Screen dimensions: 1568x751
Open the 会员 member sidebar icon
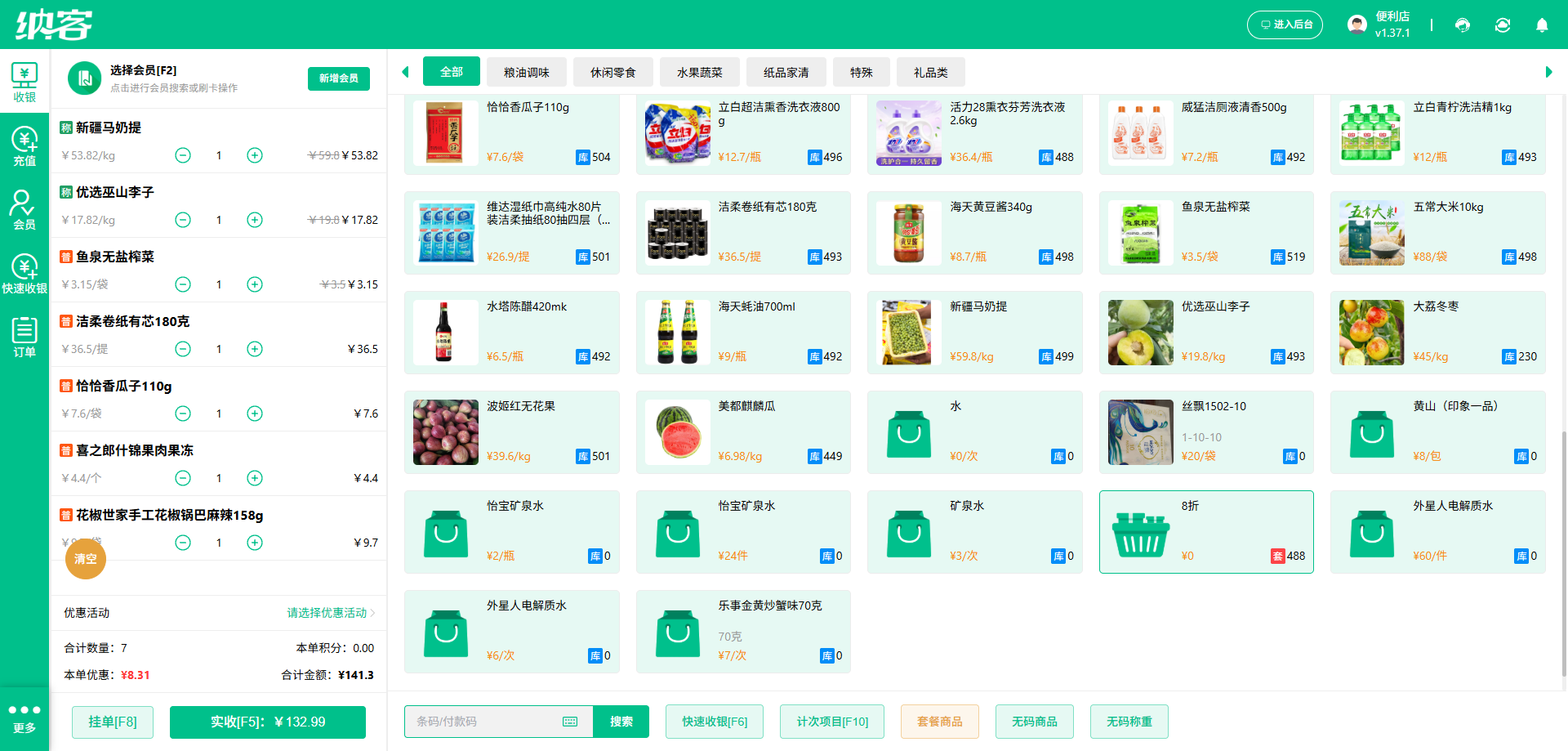click(24, 210)
